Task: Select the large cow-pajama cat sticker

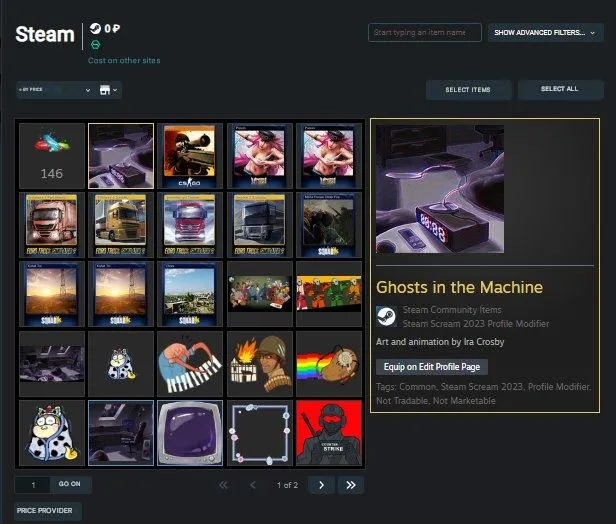Action: pyautogui.click(x=52, y=432)
